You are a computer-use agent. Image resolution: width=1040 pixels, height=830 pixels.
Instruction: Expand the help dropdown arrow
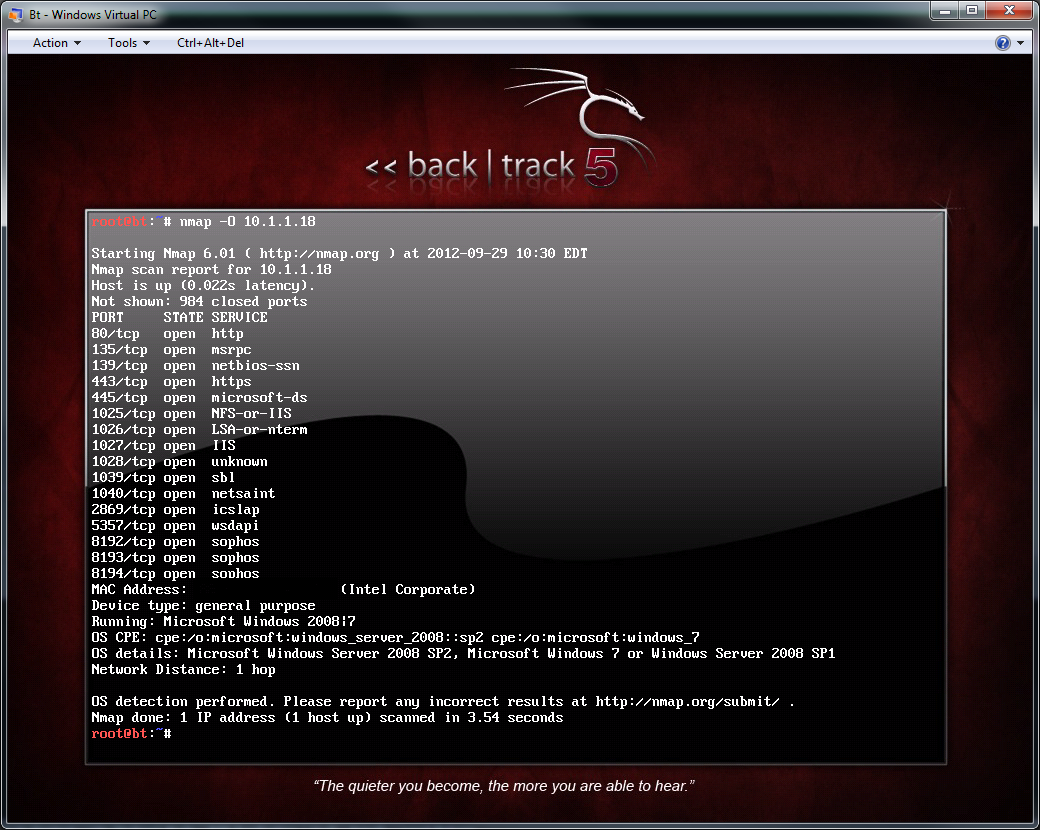pyautogui.click(x=1020, y=43)
